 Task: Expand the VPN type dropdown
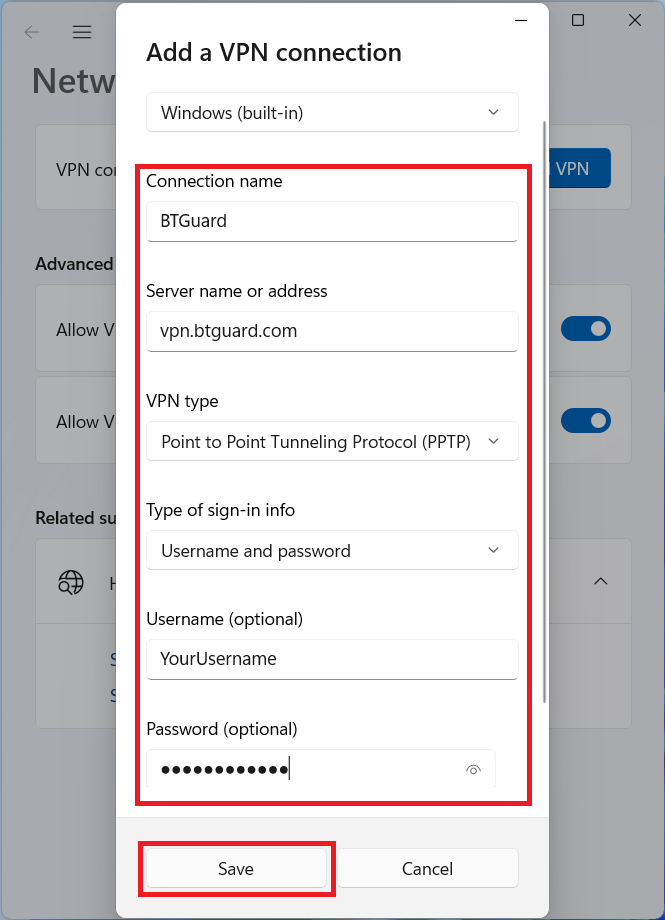coord(332,441)
